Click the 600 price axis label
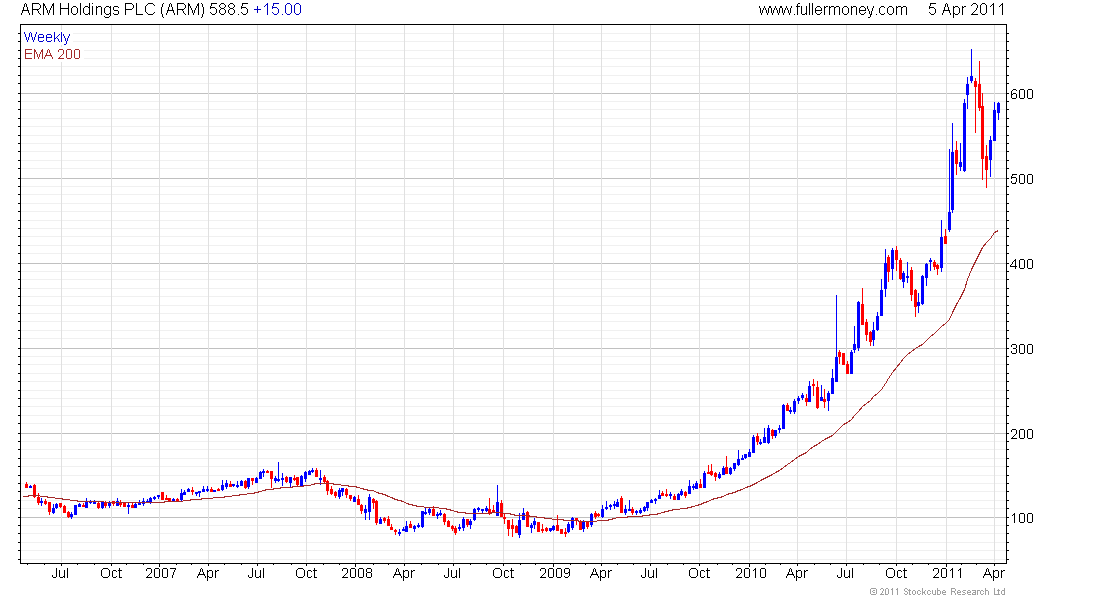Viewport: 1100px width, 600px height. point(1021,94)
